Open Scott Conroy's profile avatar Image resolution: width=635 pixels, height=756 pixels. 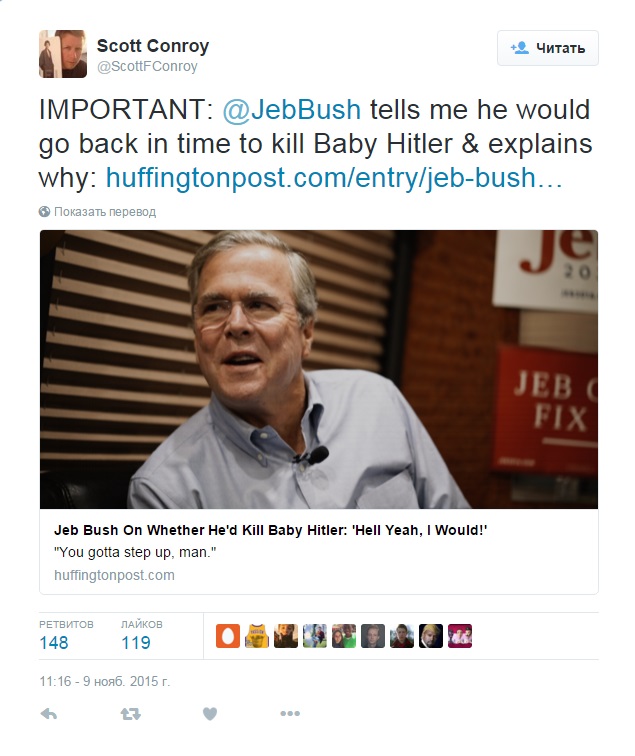click(62, 54)
